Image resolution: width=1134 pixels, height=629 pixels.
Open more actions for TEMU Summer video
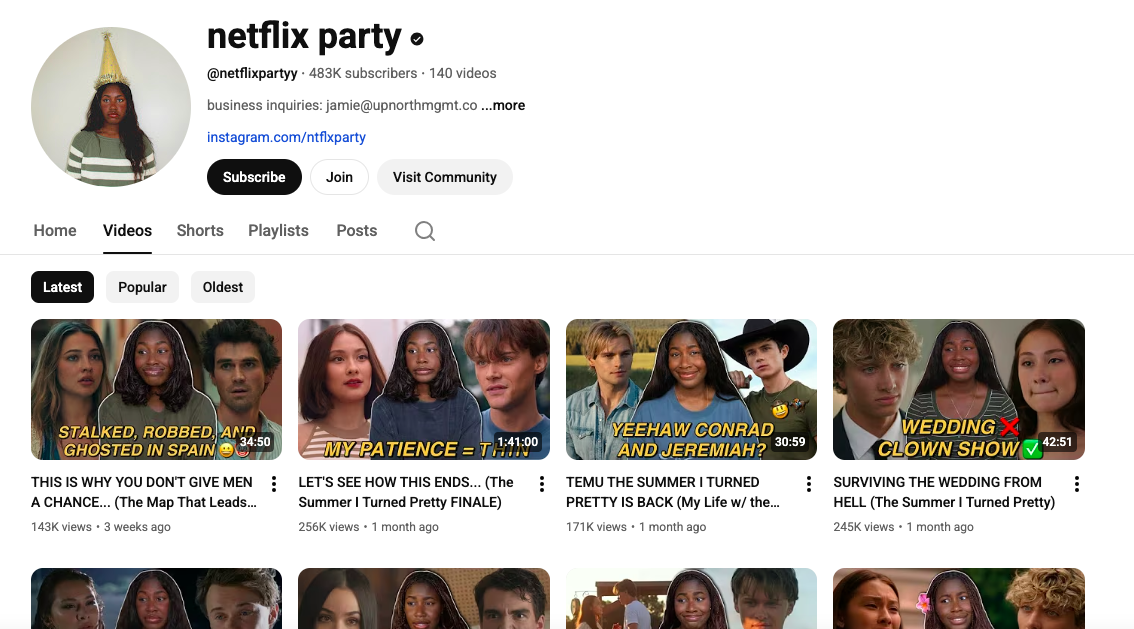[809, 484]
